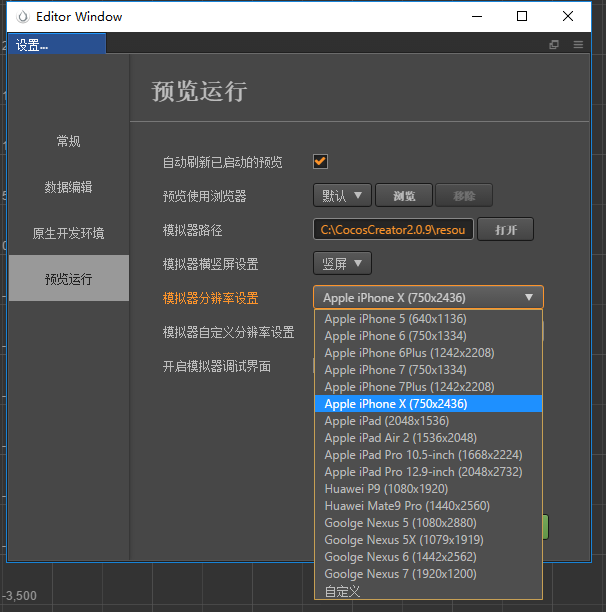
Task: Close the Editor Window
Action: (568, 16)
